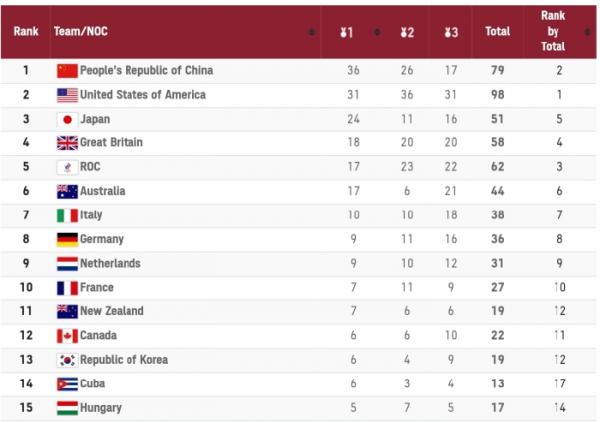Image resolution: width=600 pixels, height=423 pixels.
Task: Click the China flag icon
Action: 67,71
